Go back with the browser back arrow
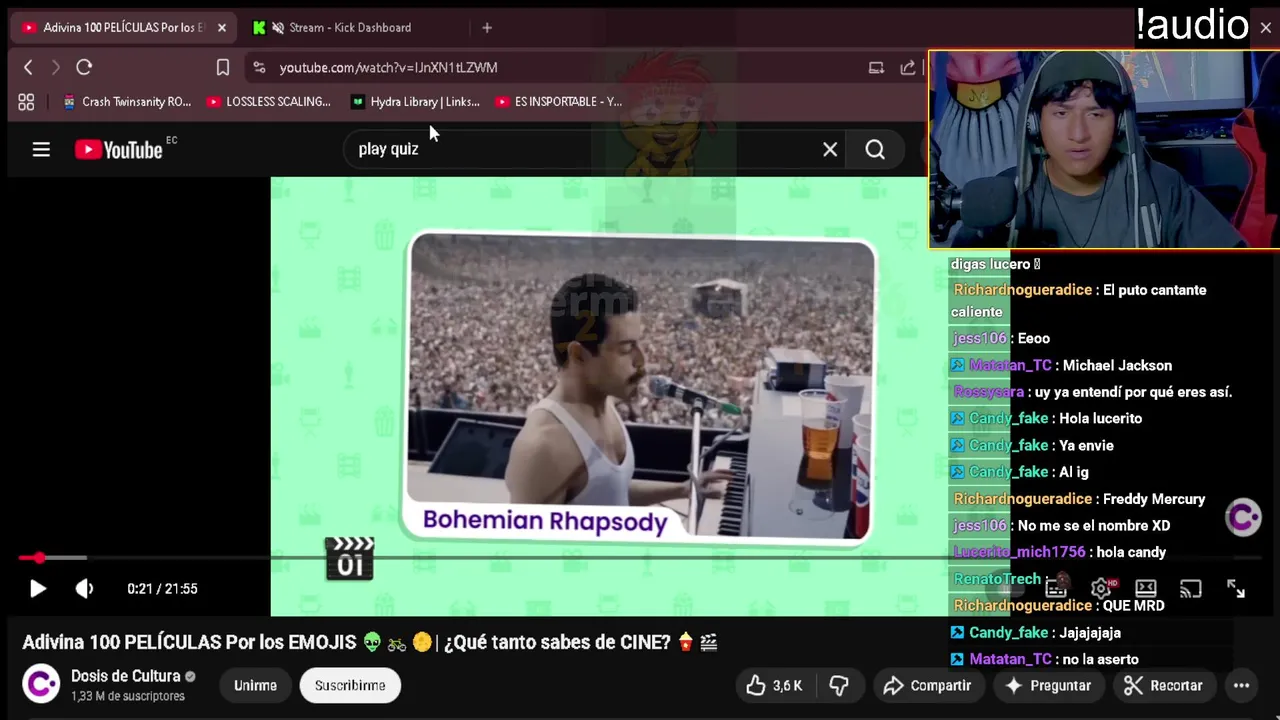1280x720 pixels. 28,67
